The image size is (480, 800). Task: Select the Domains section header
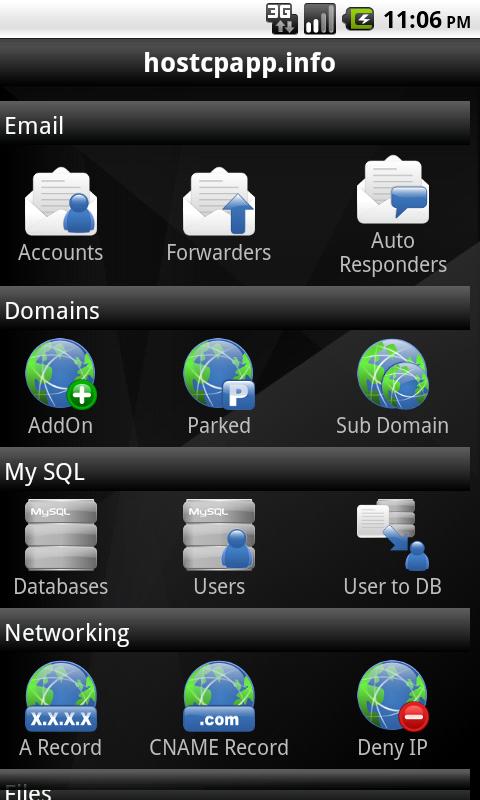click(x=235, y=308)
